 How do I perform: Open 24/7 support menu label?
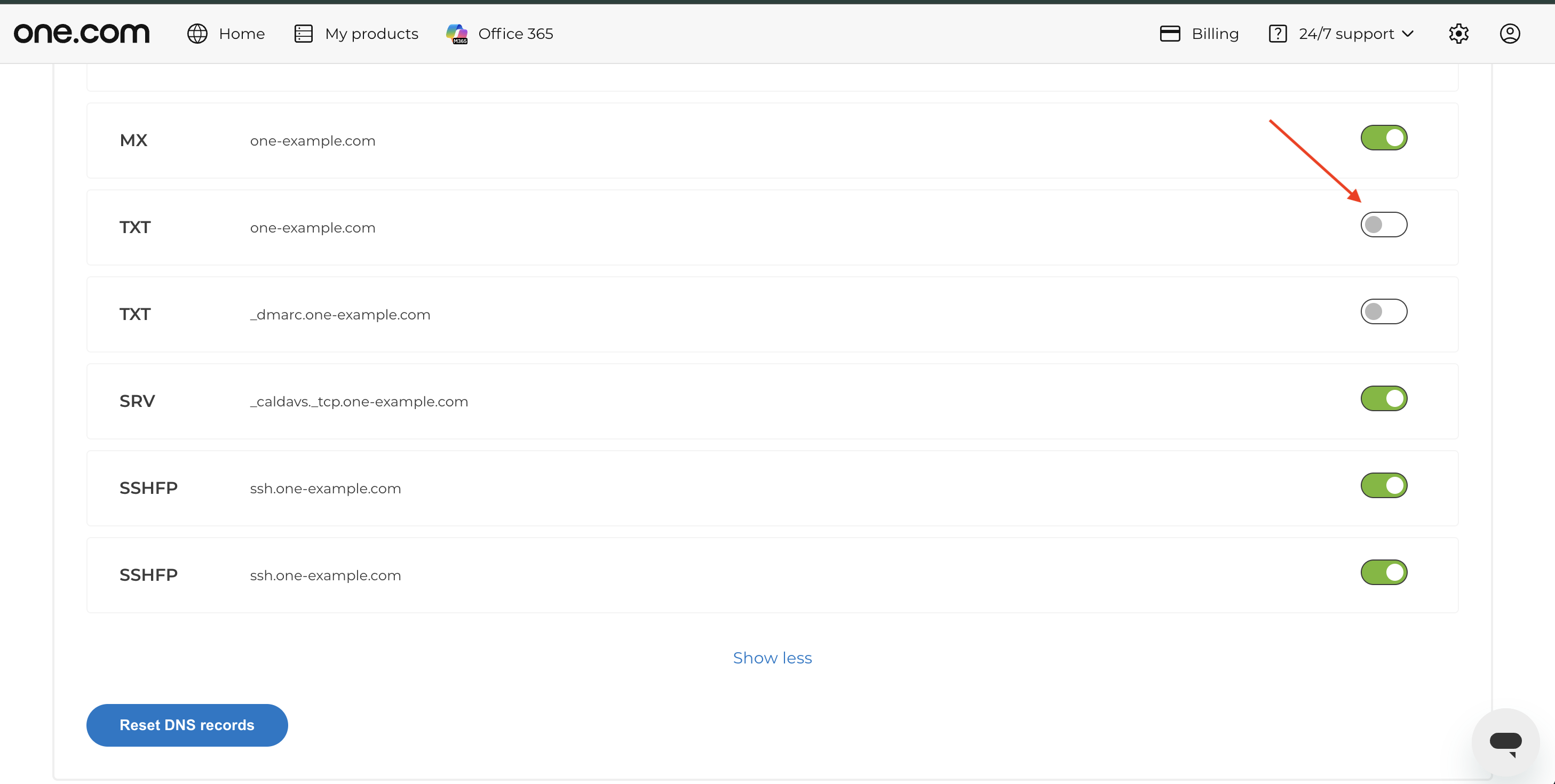pos(1346,34)
